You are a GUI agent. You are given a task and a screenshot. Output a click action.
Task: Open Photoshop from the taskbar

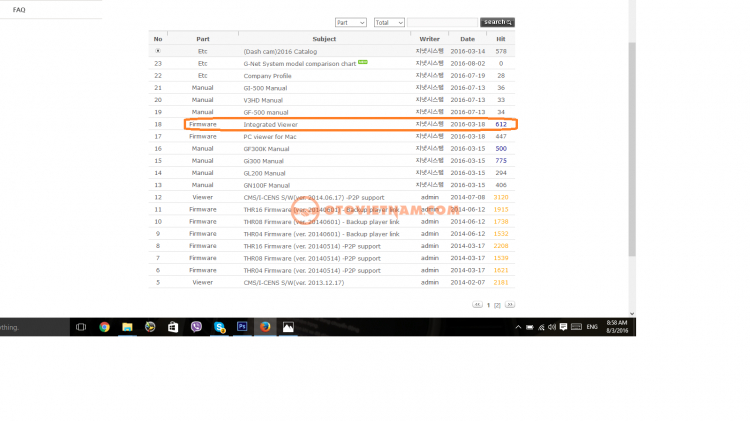pos(242,327)
